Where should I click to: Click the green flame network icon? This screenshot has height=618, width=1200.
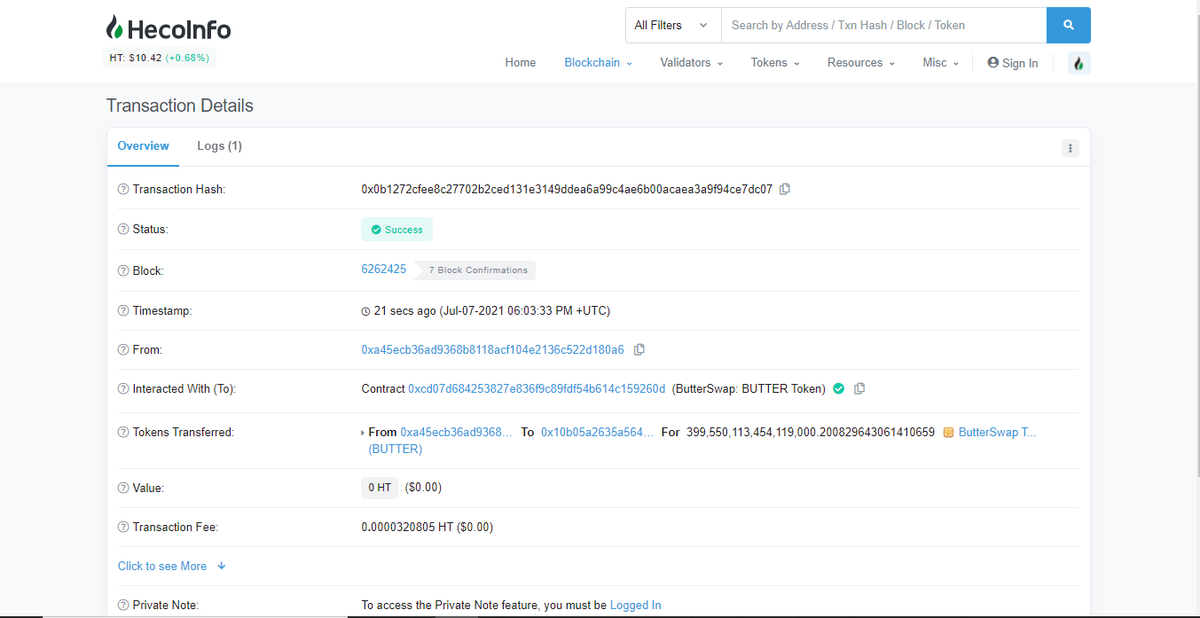(1078, 63)
